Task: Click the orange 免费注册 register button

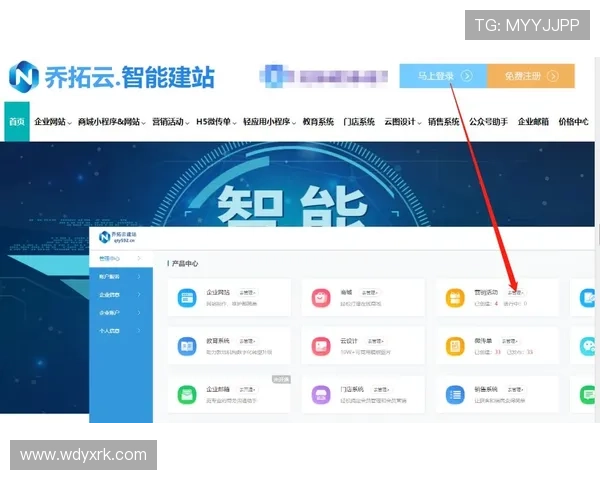Action: point(531,76)
